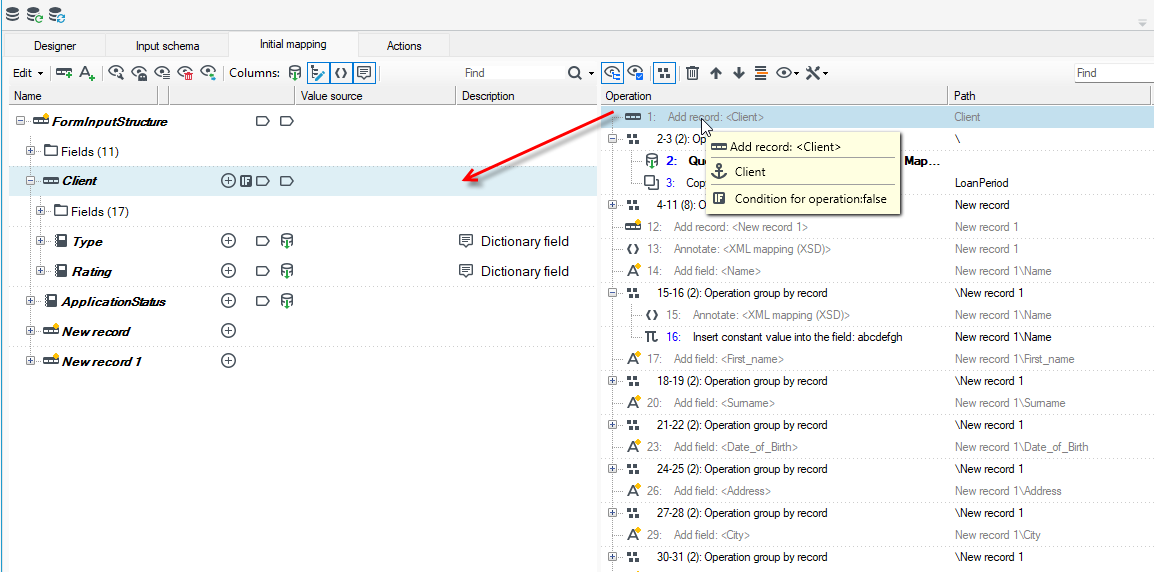
Task: Toggle the value source column icon
Action: (294, 73)
